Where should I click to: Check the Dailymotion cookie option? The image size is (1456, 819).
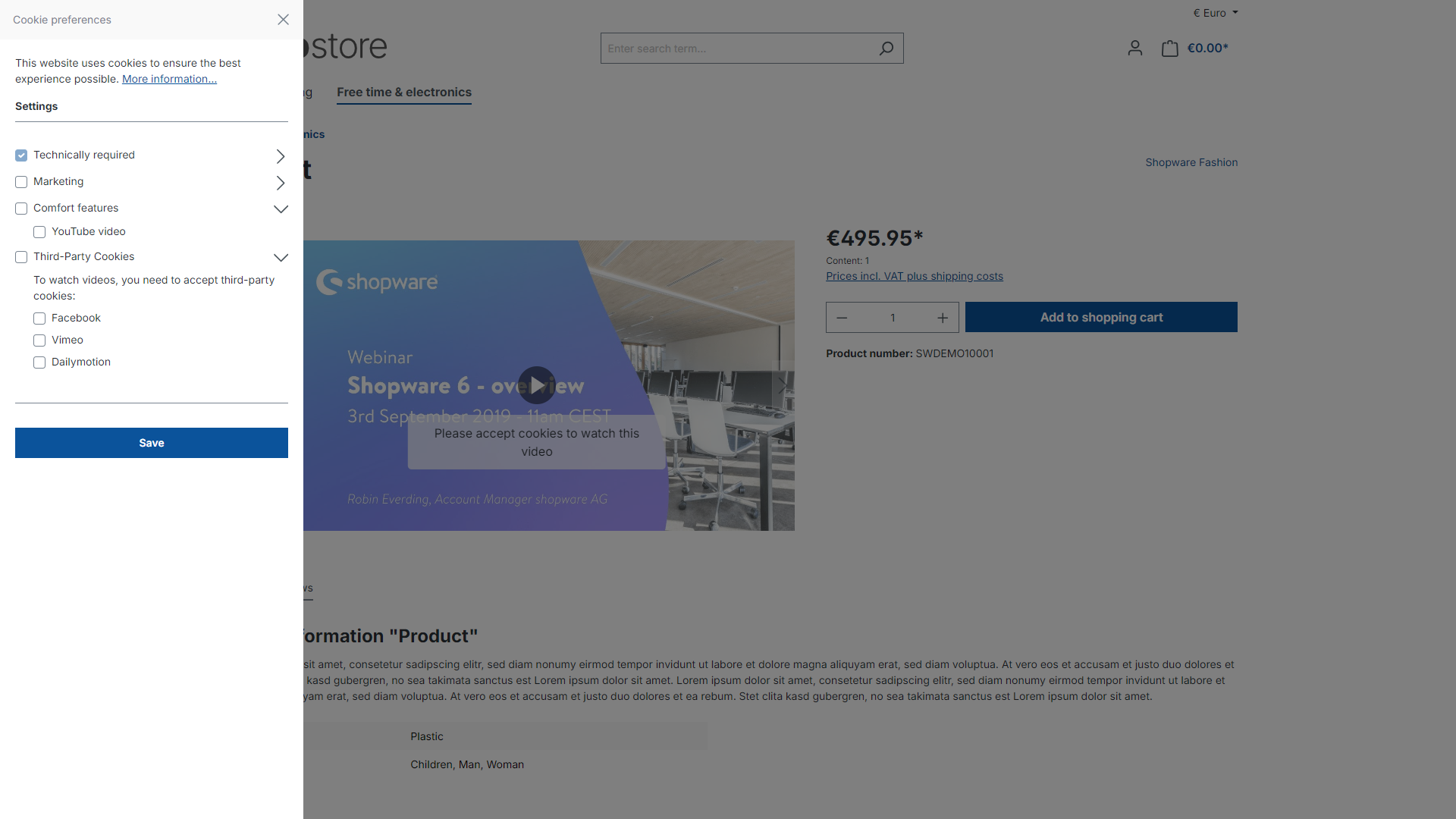click(x=39, y=362)
